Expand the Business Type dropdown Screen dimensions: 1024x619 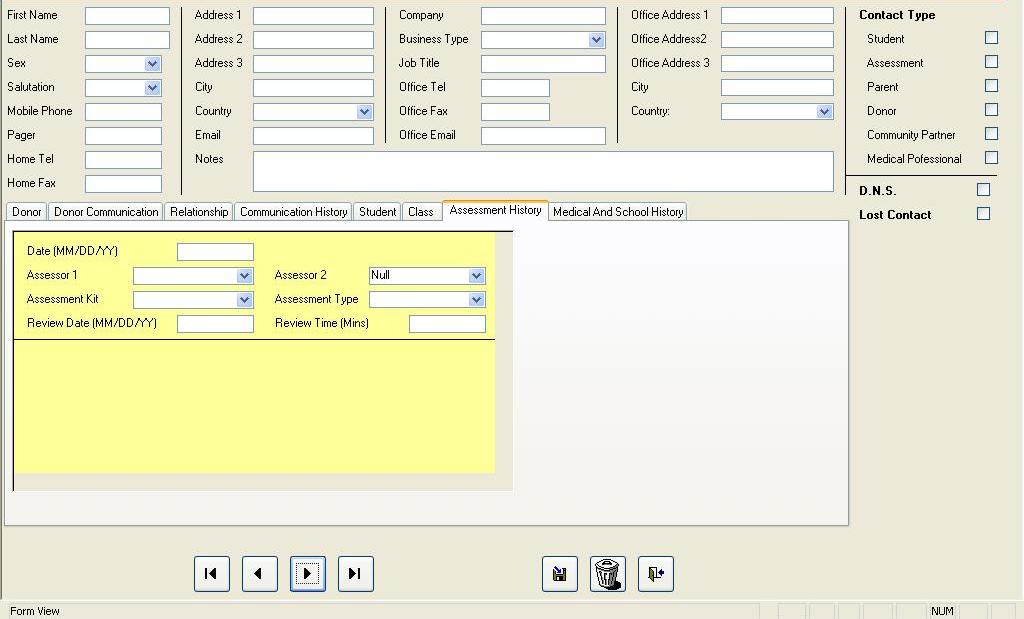(x=597, y=40)
